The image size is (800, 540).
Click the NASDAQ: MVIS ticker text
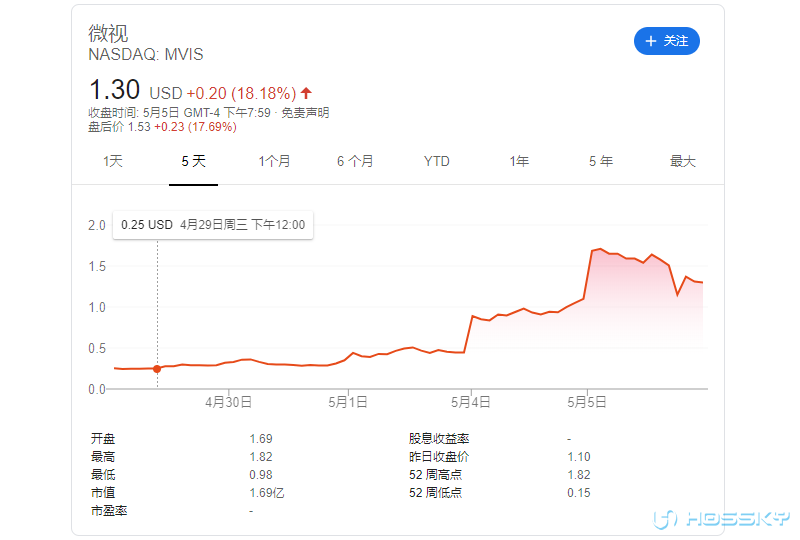click(146, 54)
